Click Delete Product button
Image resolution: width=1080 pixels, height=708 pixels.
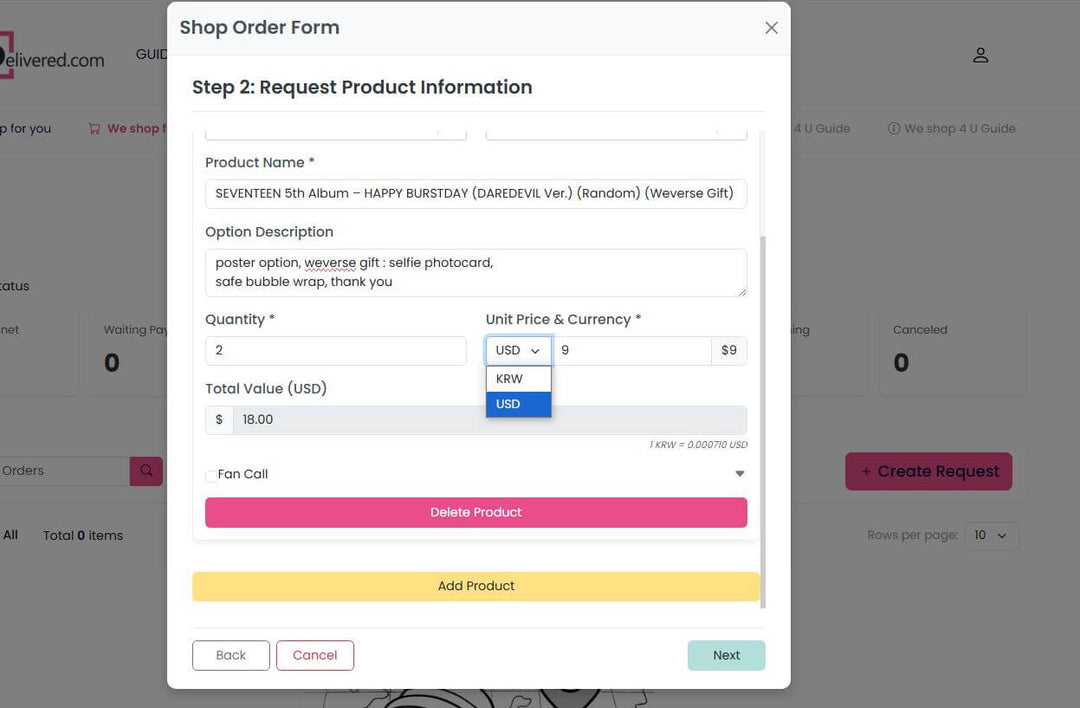coord(476,512)
